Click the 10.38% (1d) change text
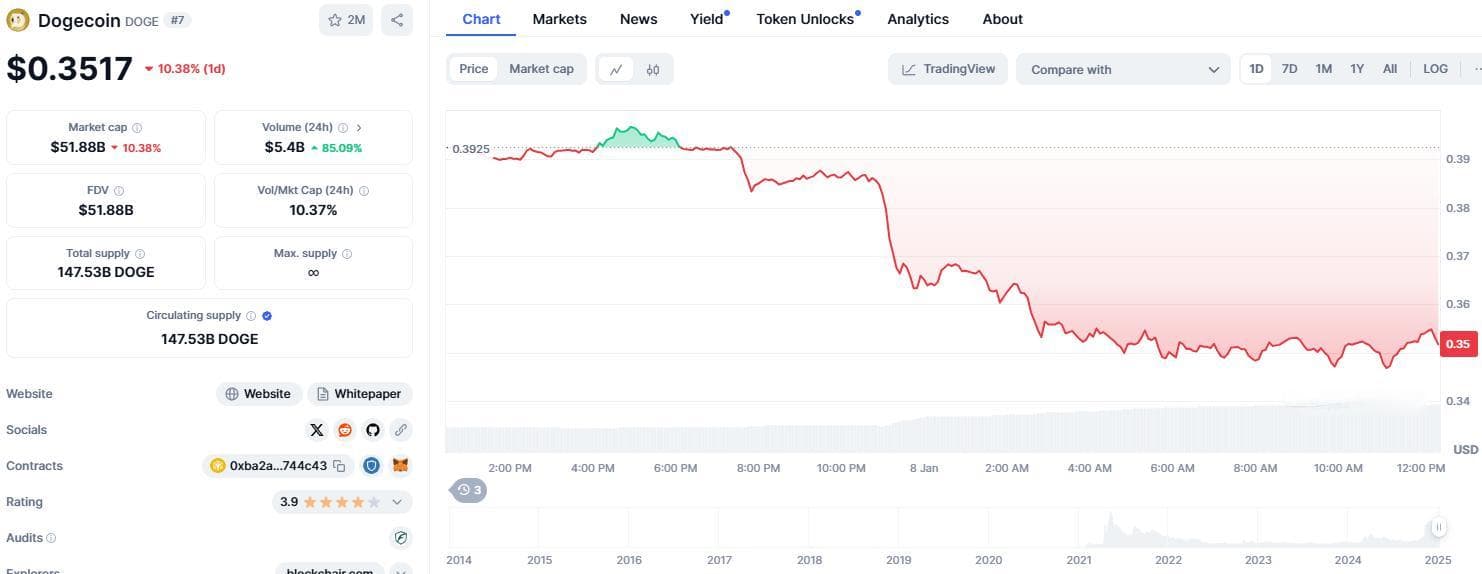1482x574 pixels. pos(191,69)
